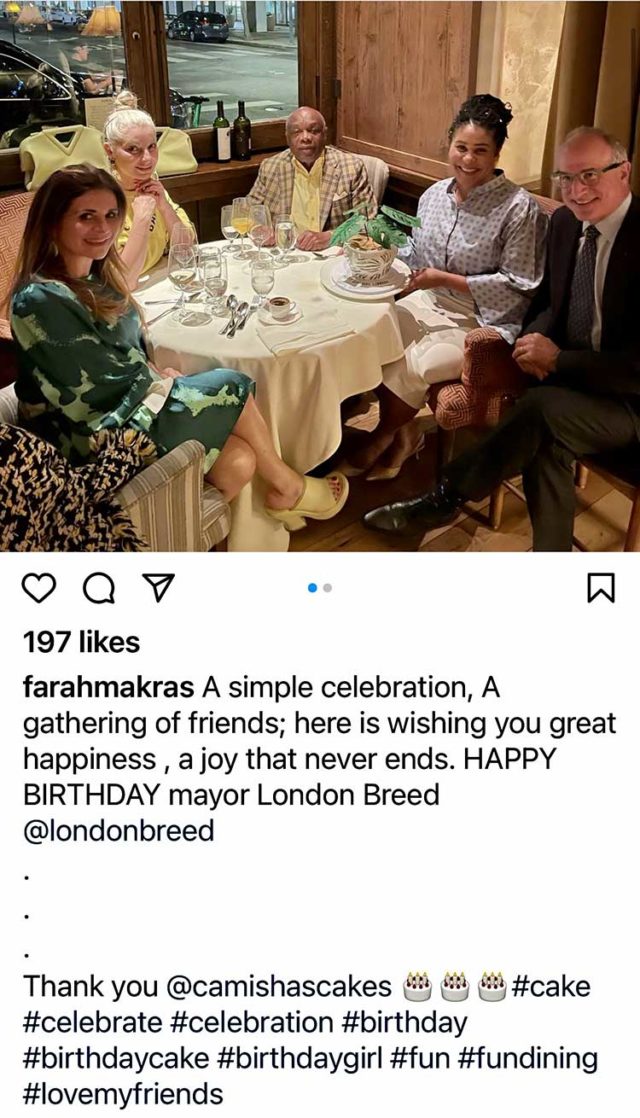Tap the first carousel indicator dot
This screenshot has width=640, height=1118.
(x=311, y=588)
